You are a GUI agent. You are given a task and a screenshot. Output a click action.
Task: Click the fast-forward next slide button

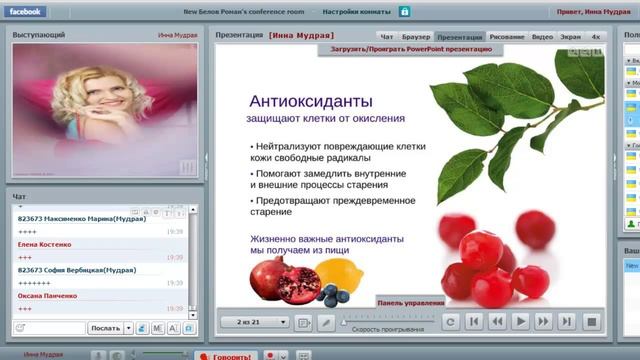(543, 322)
